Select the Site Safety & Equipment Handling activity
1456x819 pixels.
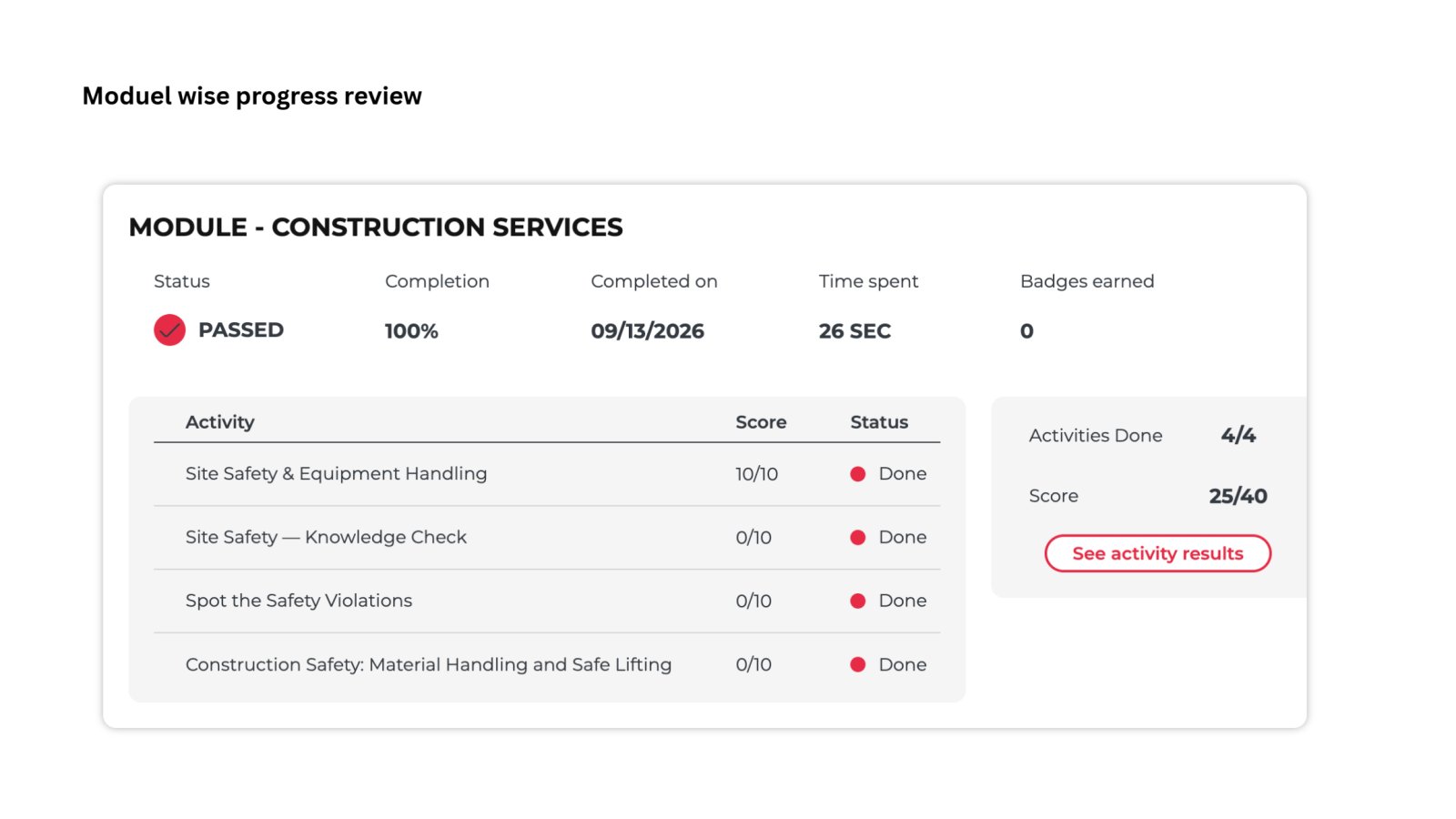[x=336, y=473]
